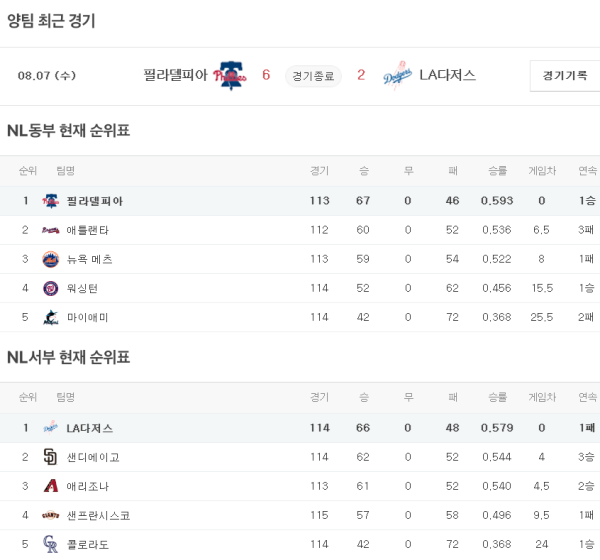Viewport: 600px width, 560px height.
Task: Click the Washington Nationals logo icon
Action: coord(50,288)
